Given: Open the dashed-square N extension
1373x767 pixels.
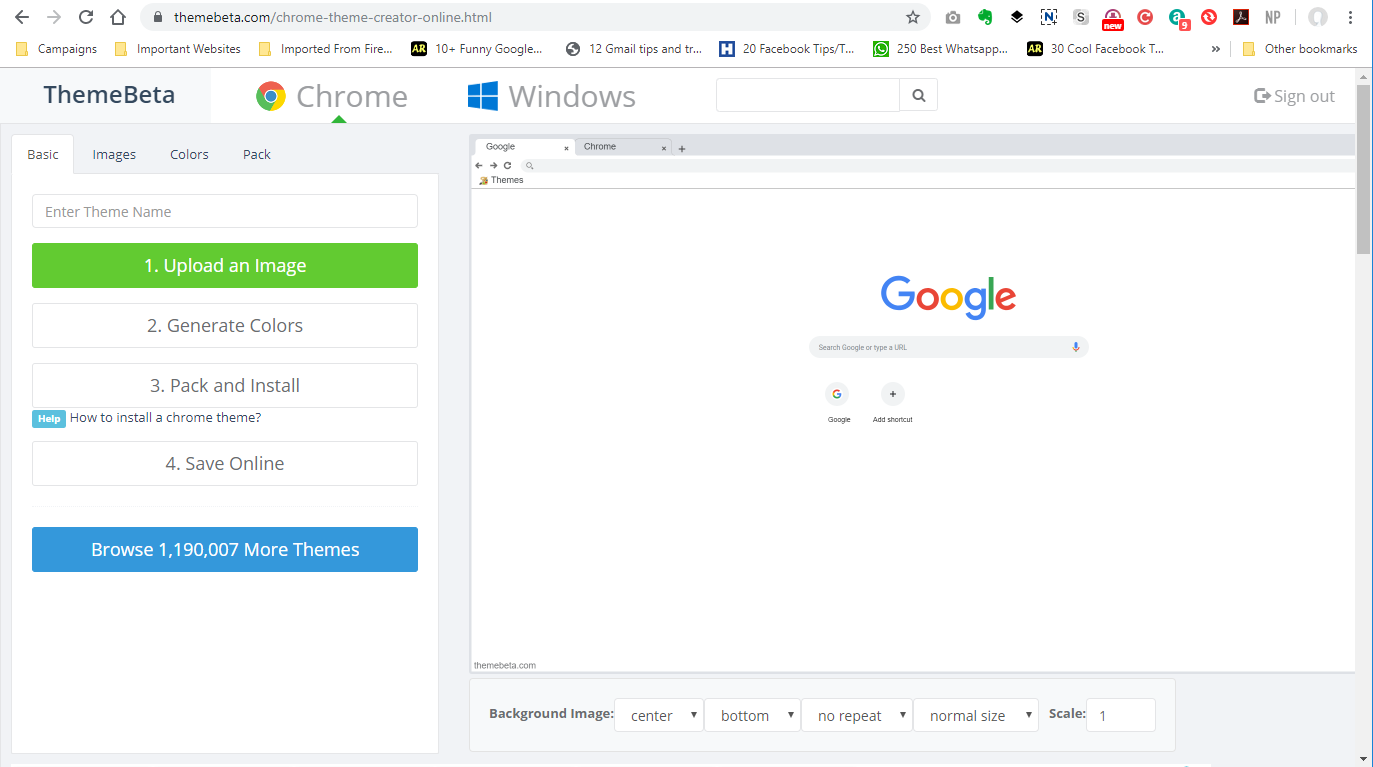Looking at the screenshot, I should click(1049, 17).
